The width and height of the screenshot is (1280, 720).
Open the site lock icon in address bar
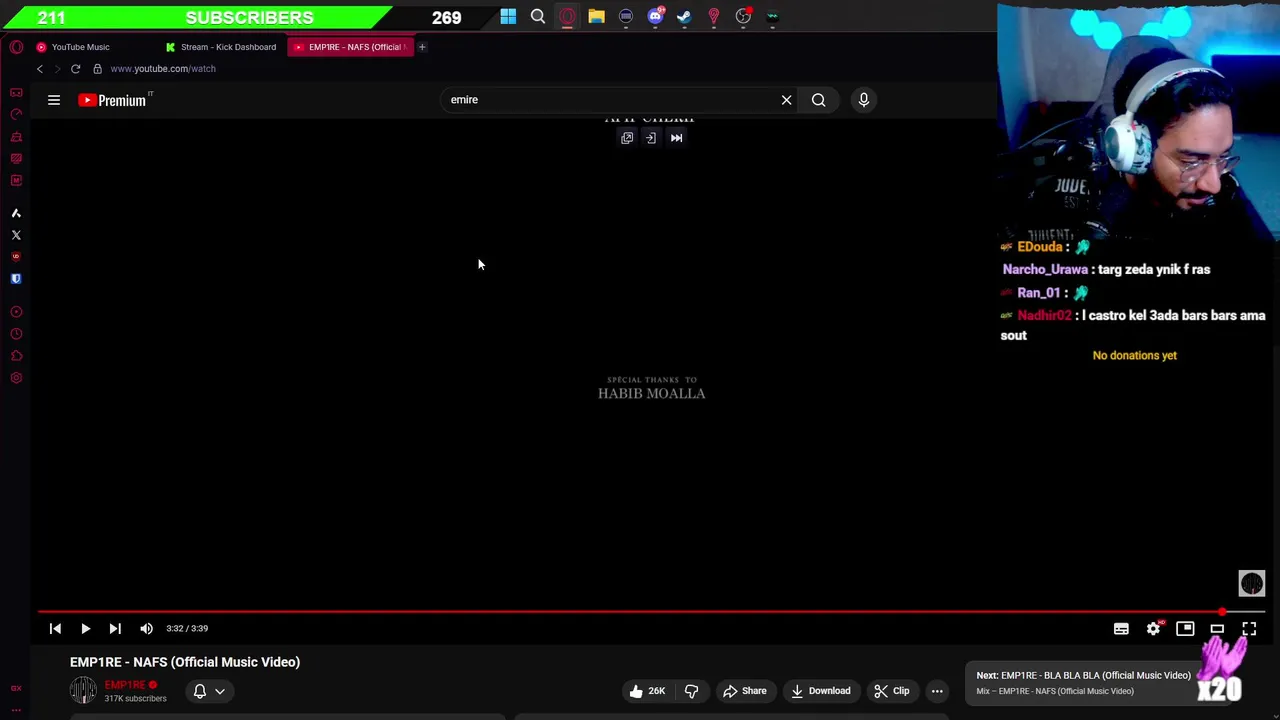[x=97, y=69]
